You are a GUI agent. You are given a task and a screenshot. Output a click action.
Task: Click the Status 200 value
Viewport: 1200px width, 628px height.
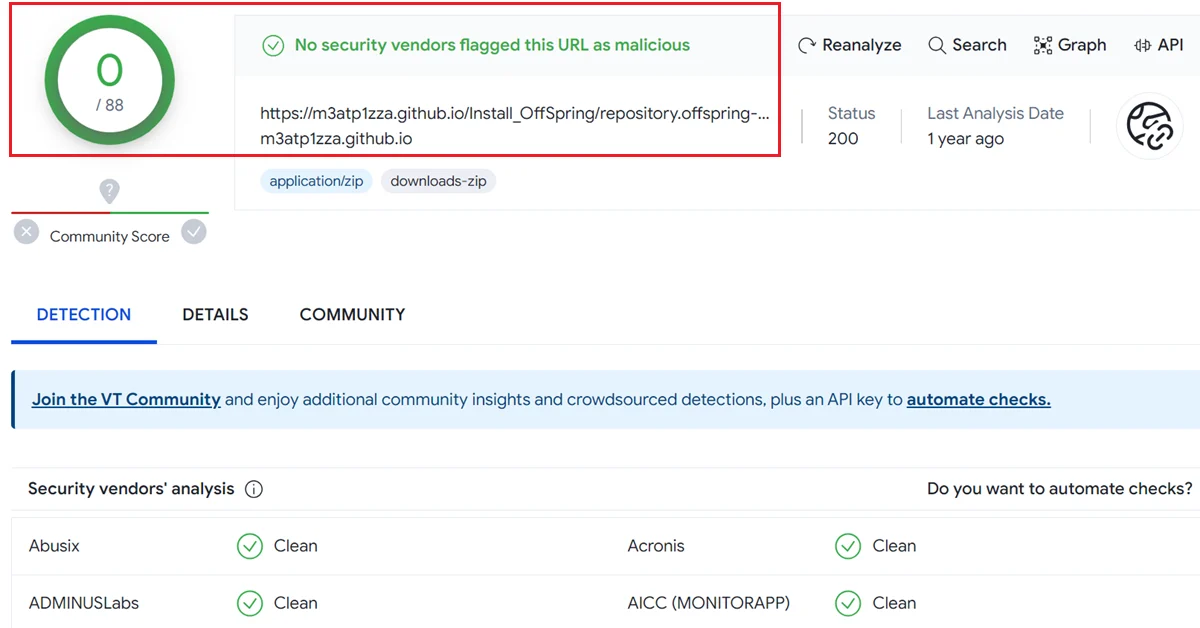843,139
